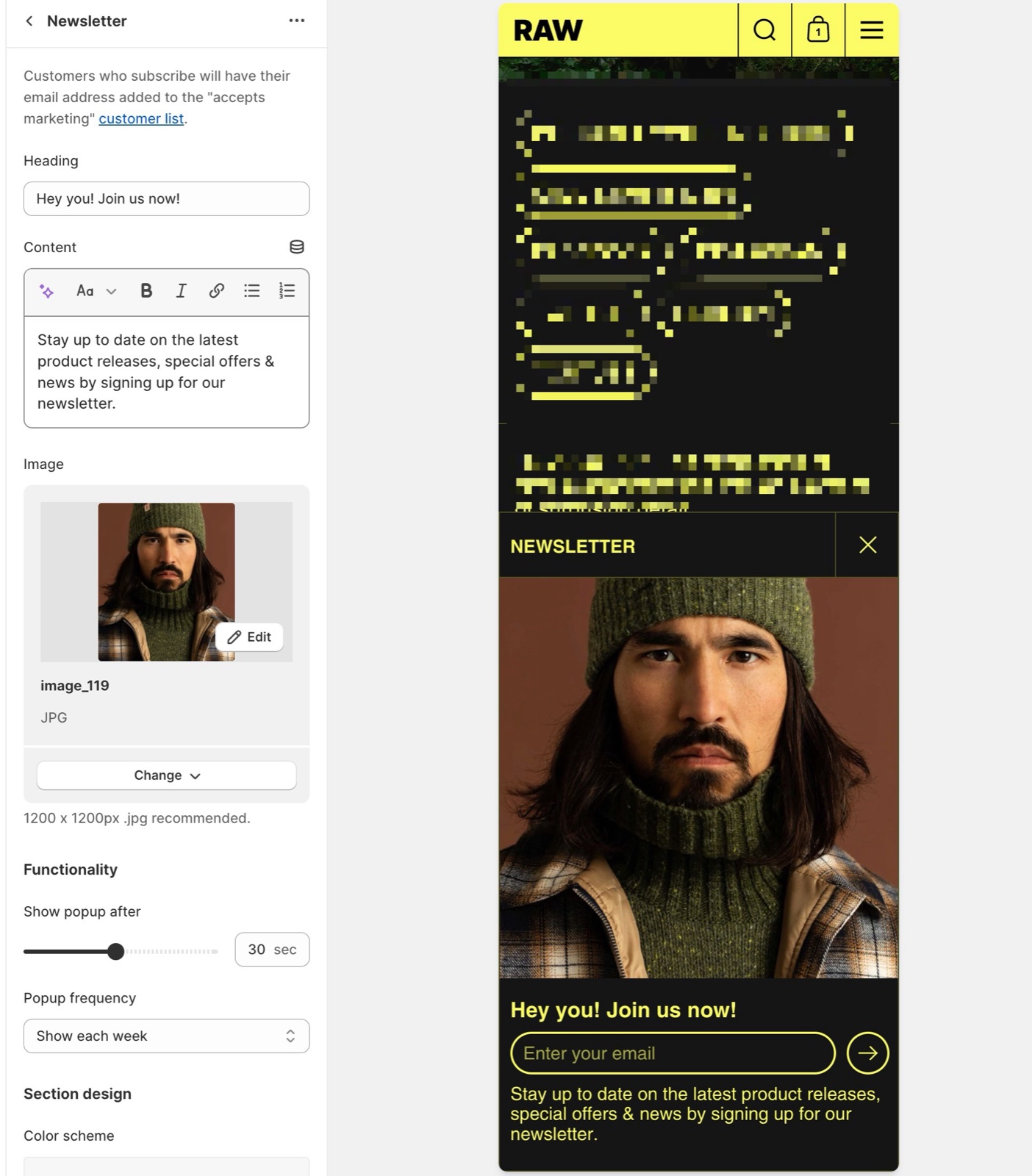Viewport: 1032px width, 1176px height.
Task: Apply numbered list formatting
Action: (x=287, y=291)
